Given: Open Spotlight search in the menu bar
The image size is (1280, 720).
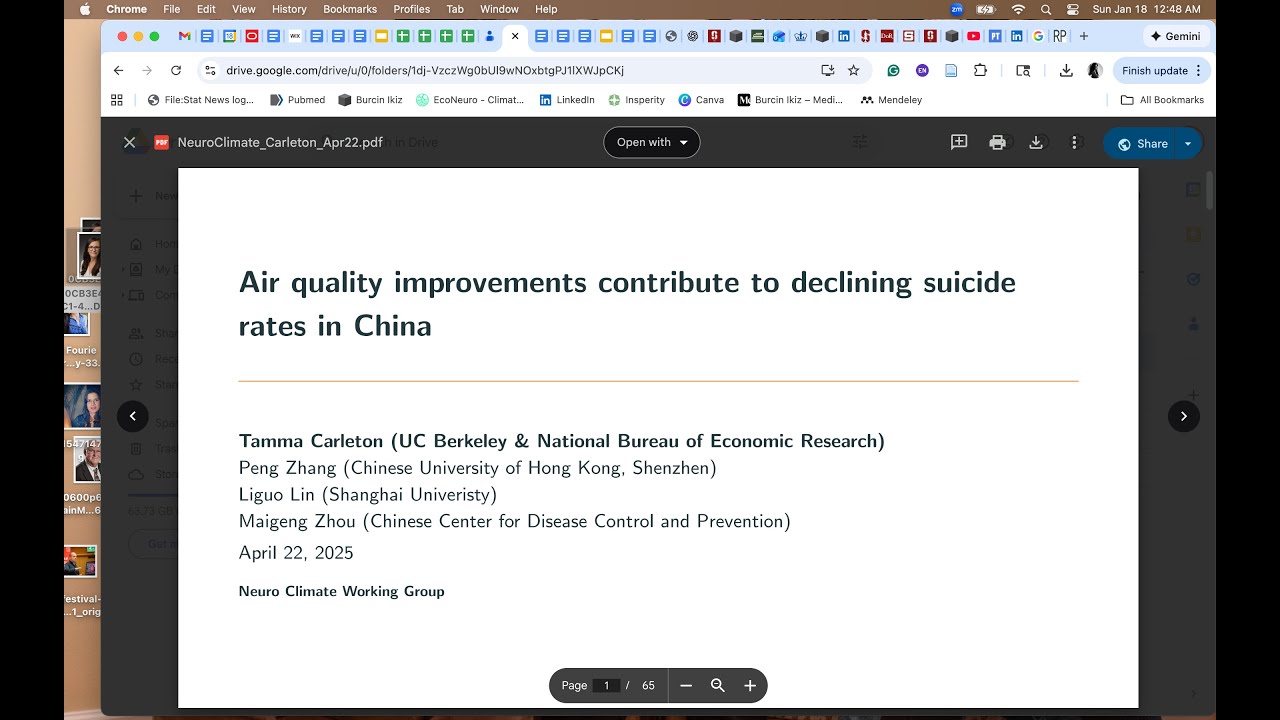Looking at the screenshot, I should point(1046,9).
